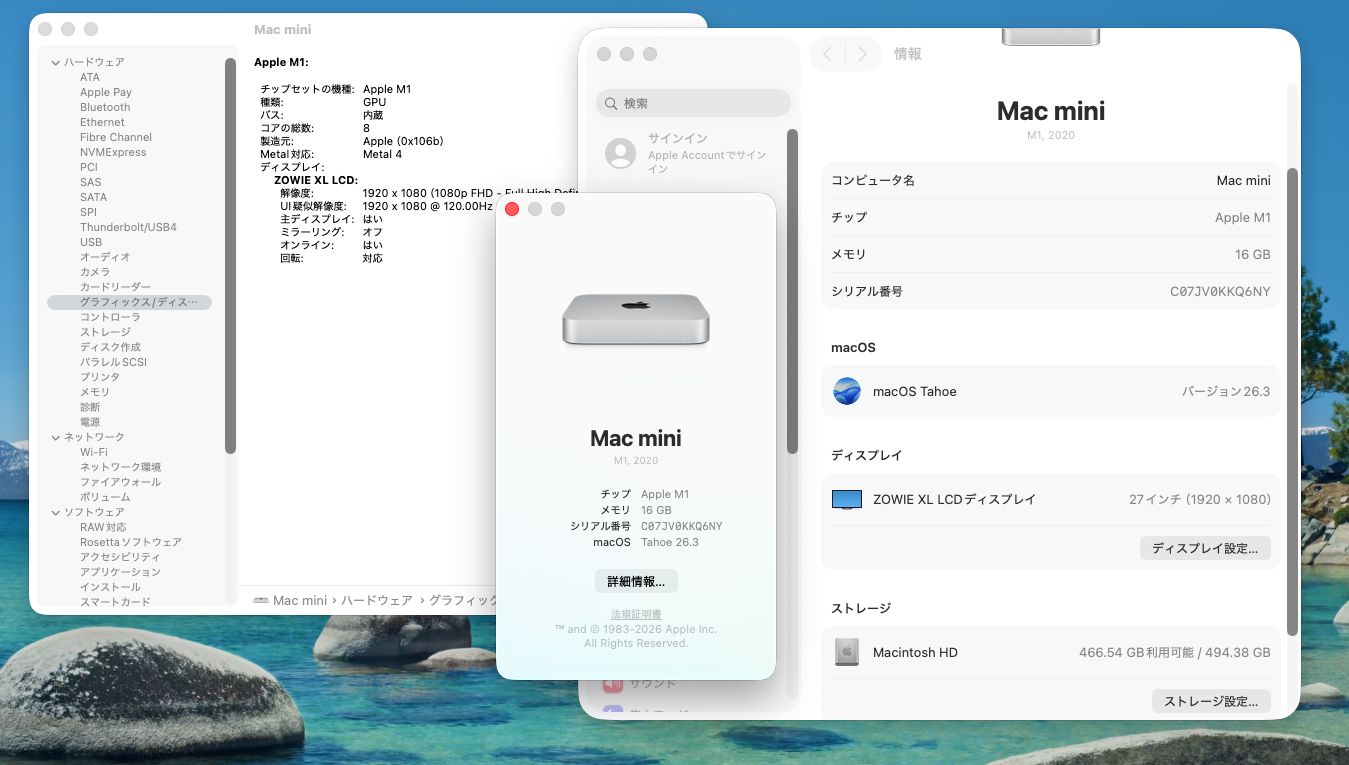Select 電源 in the hardware list
The height and width of the screenshot is (765, 1349).
click(90, 422)
